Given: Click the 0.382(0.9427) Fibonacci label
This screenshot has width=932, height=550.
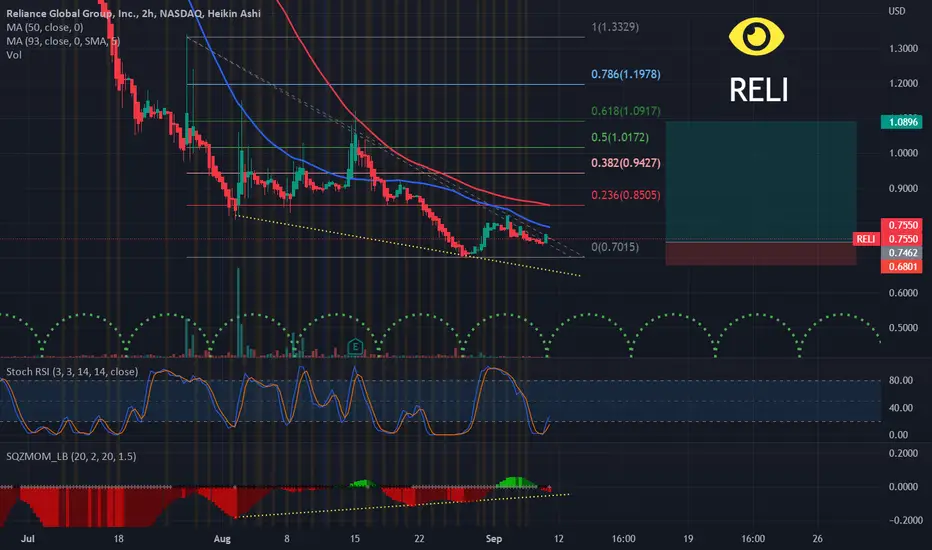Looking at the screenshot, I should 625,163.
